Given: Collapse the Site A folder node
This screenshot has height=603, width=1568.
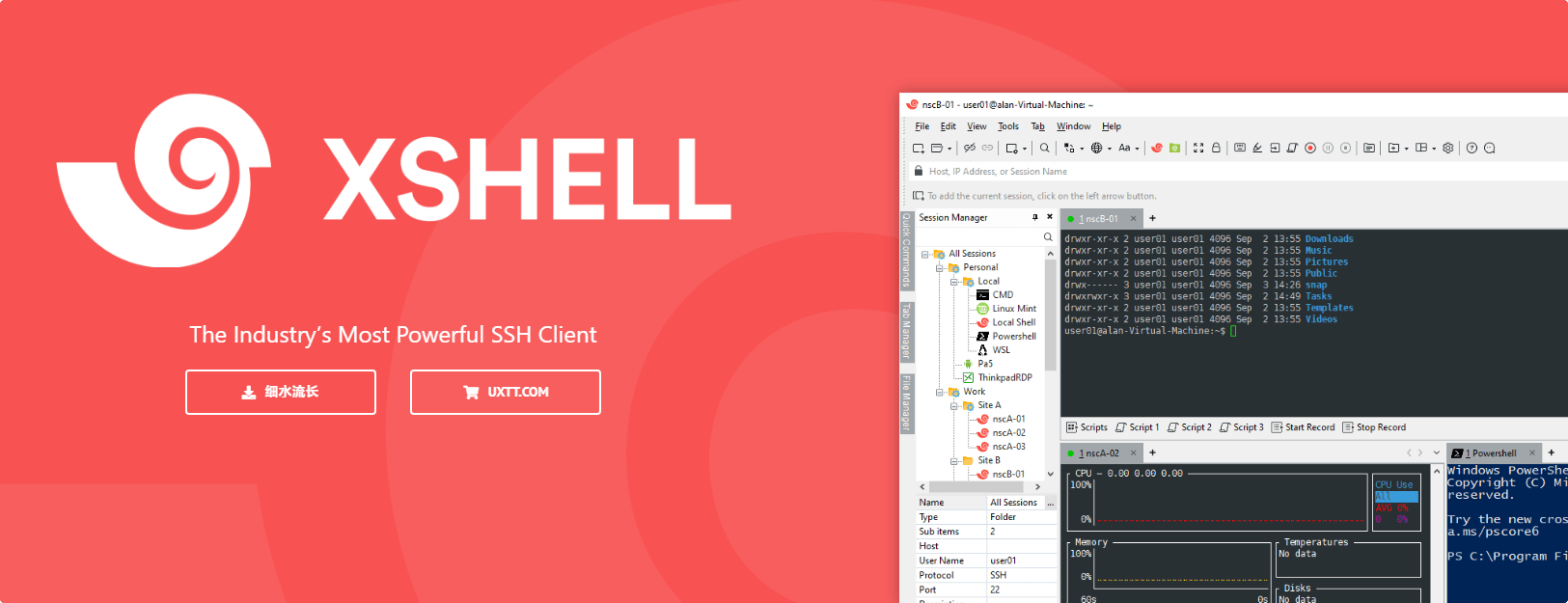Looking at the screenshot, I should click(954, 406).
